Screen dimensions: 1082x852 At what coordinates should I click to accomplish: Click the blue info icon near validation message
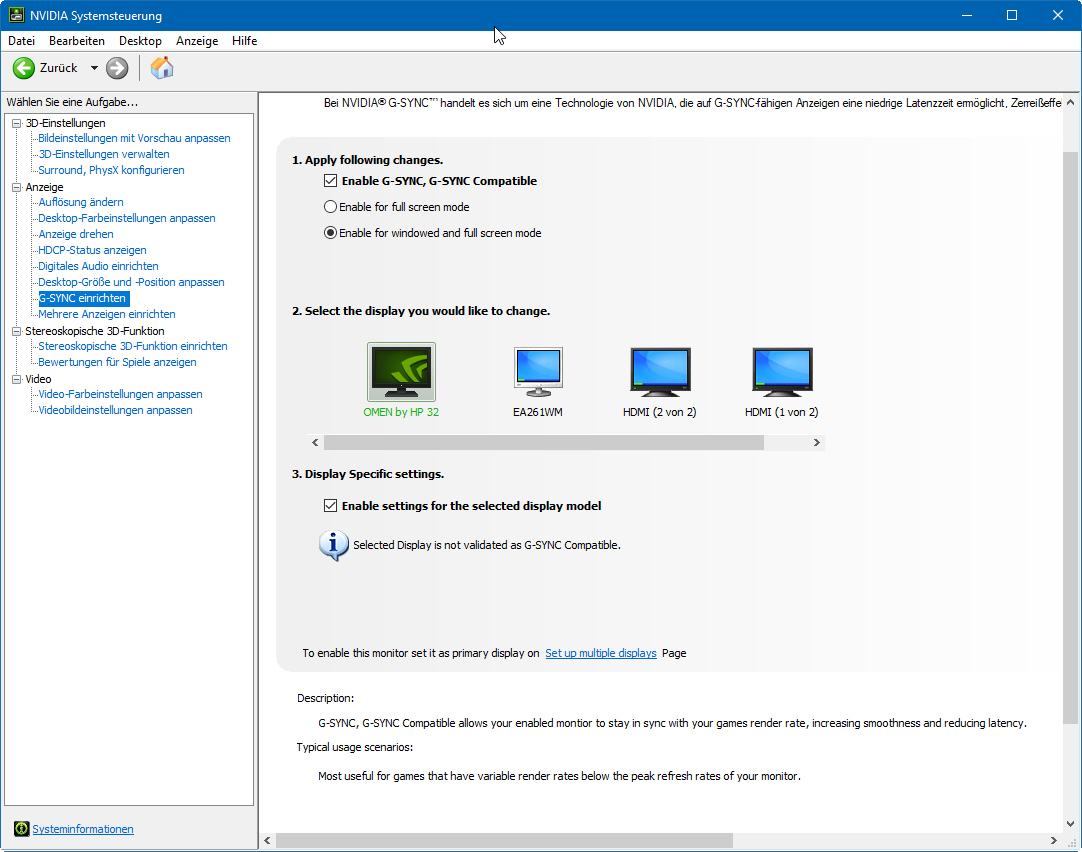click(333, 545)
